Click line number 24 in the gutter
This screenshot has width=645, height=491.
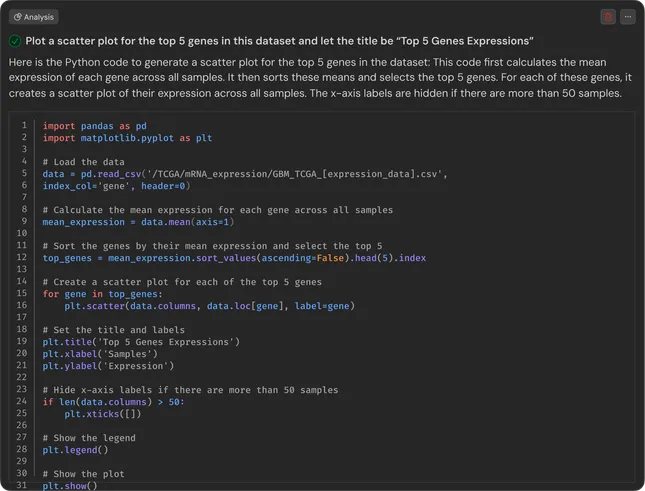[22, 401]
